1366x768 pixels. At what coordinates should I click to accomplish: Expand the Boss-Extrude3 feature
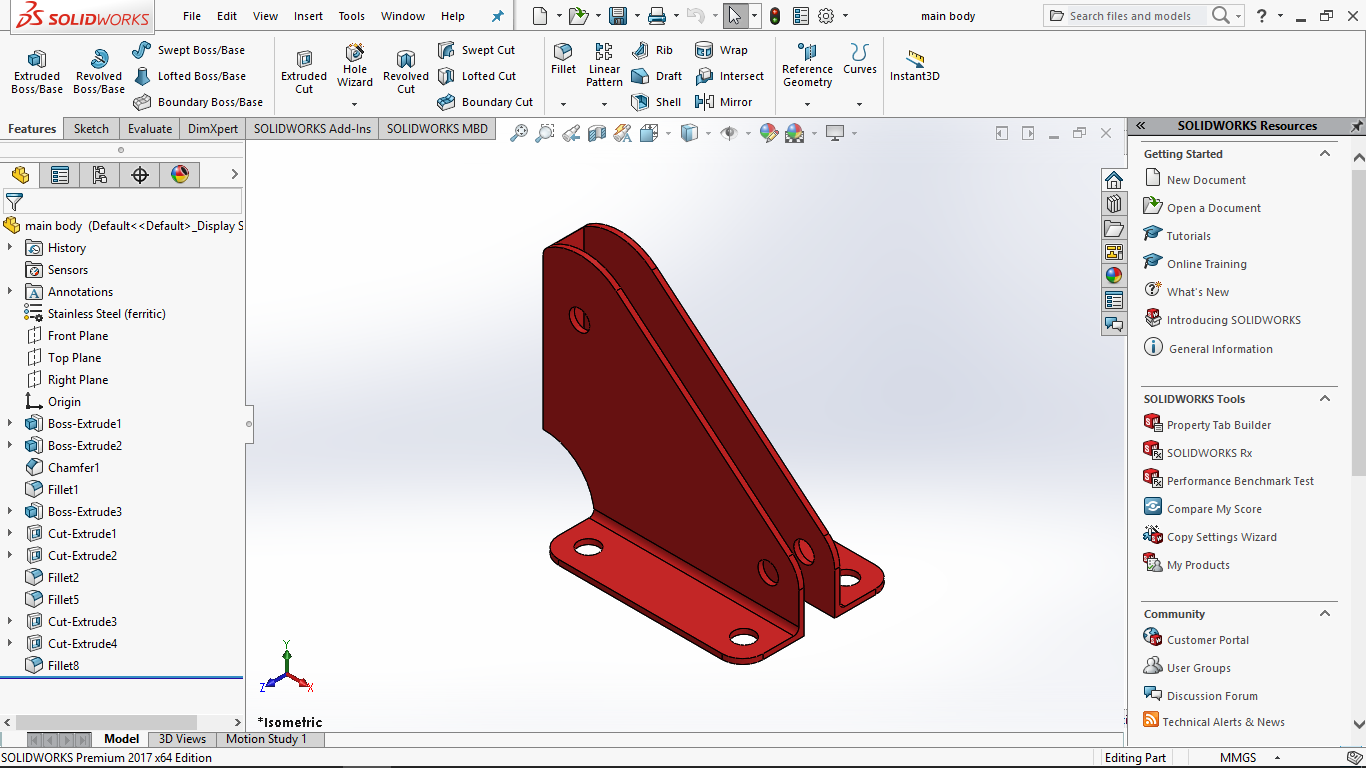(x=10, y=511)
